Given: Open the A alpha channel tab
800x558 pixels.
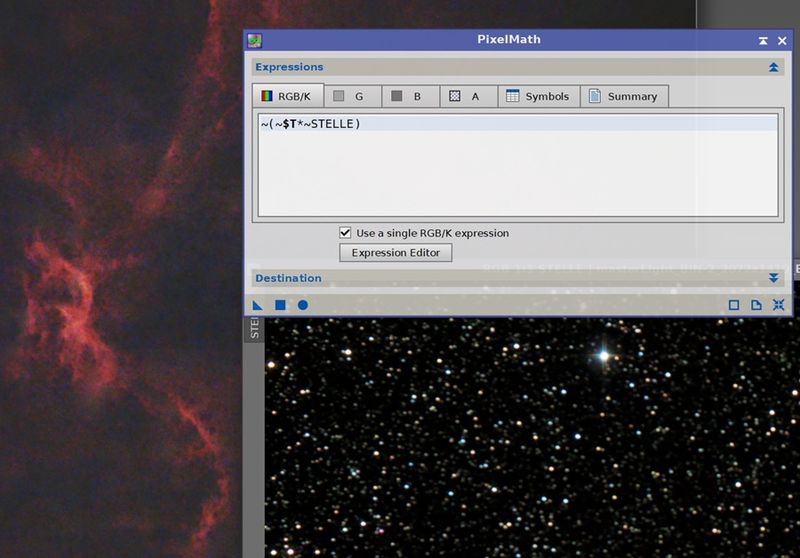Looking at the screenshot, I should 469,96.
